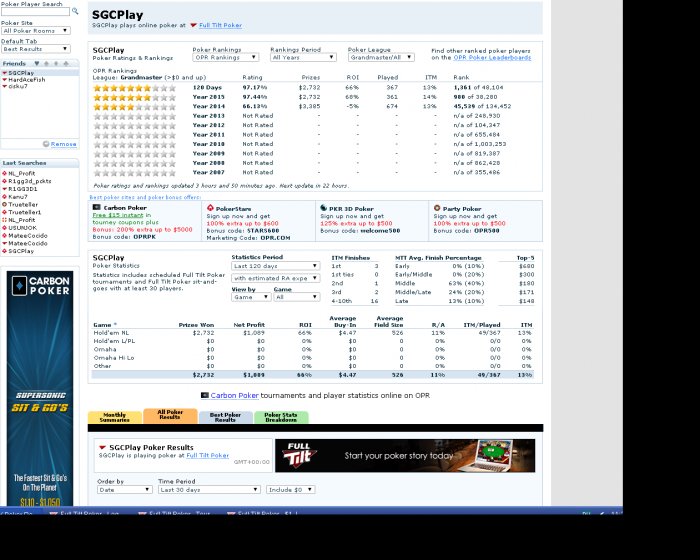700x560 pixels.
Task: Open the Poker League Grandmaster/All dropdown
Action: pyautogui.click(x=381, y=58)
